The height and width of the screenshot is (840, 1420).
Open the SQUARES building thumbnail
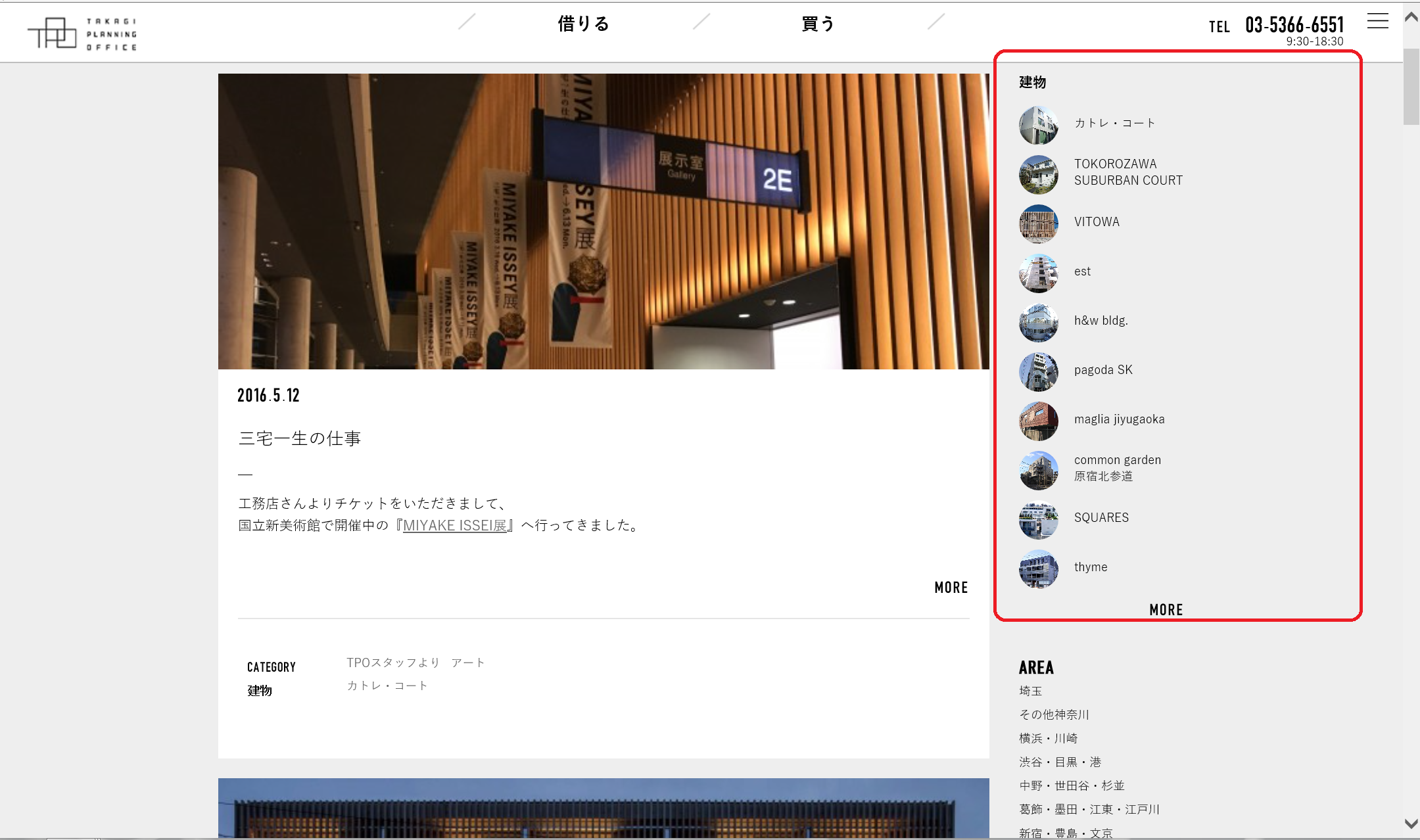click(x=1039, y=519)
